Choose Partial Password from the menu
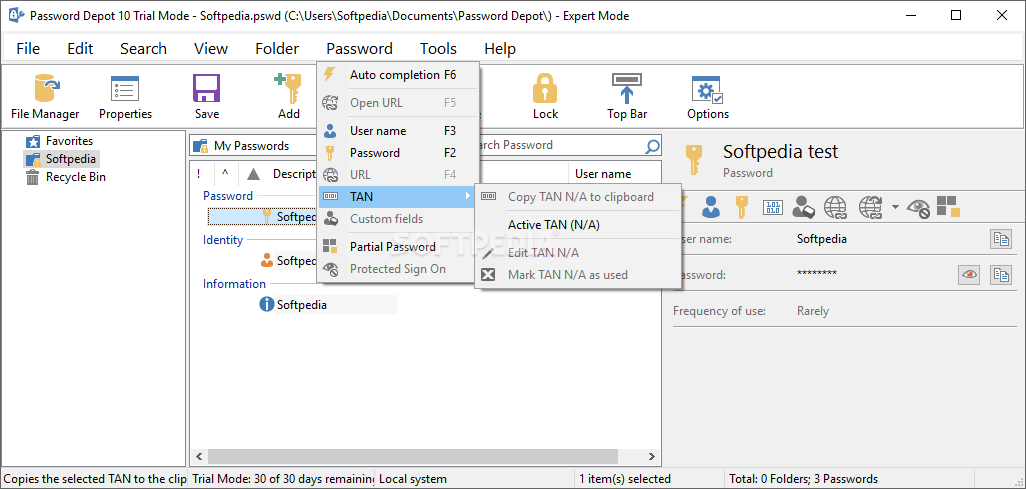1026x489 pixels. click(392, 247)
